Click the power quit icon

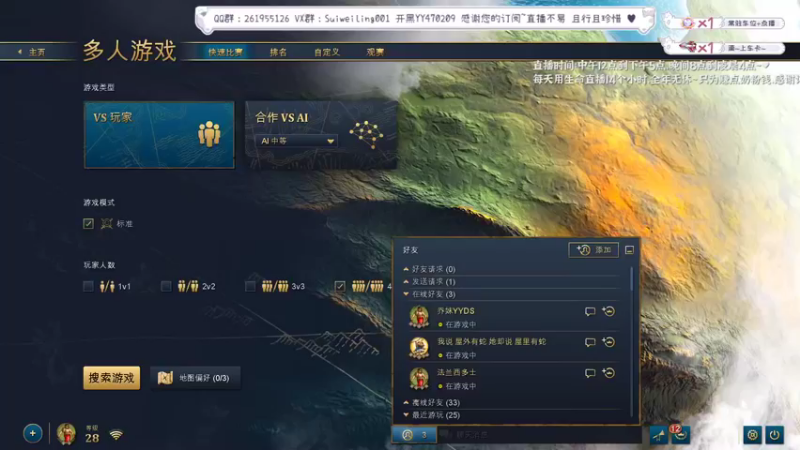[774, 435]
